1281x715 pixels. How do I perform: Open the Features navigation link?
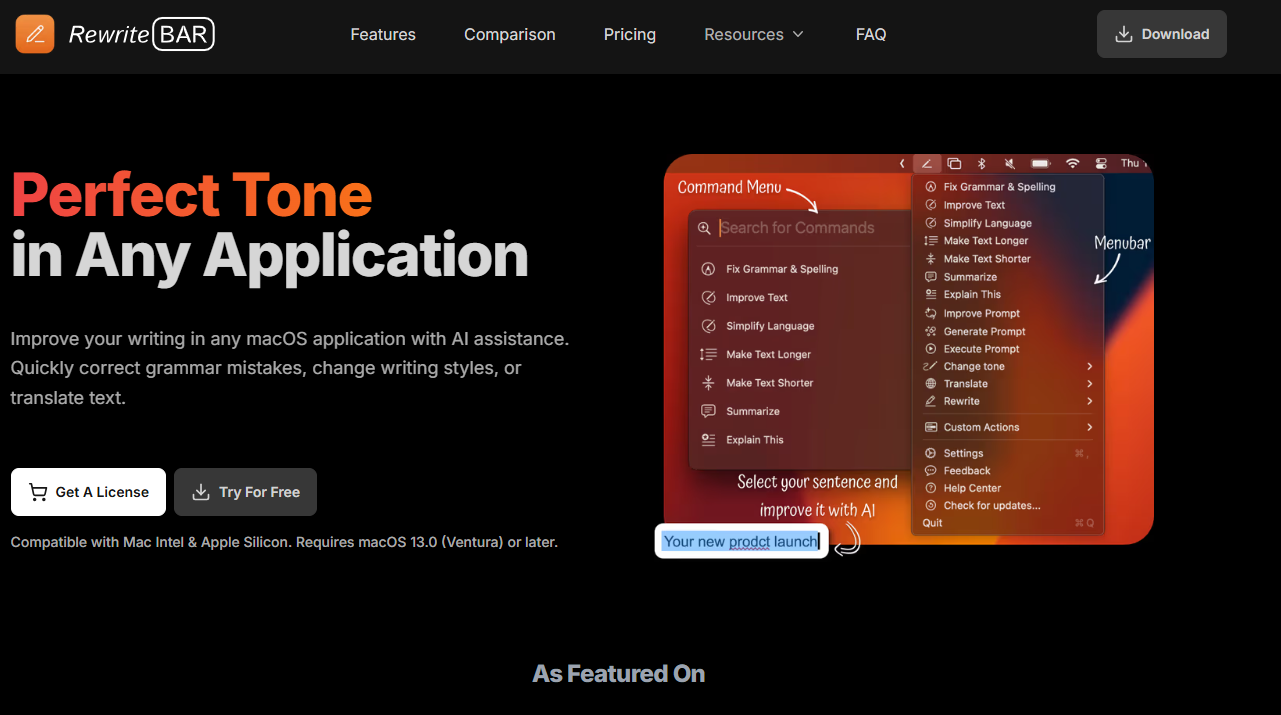(x=383, y=34)
